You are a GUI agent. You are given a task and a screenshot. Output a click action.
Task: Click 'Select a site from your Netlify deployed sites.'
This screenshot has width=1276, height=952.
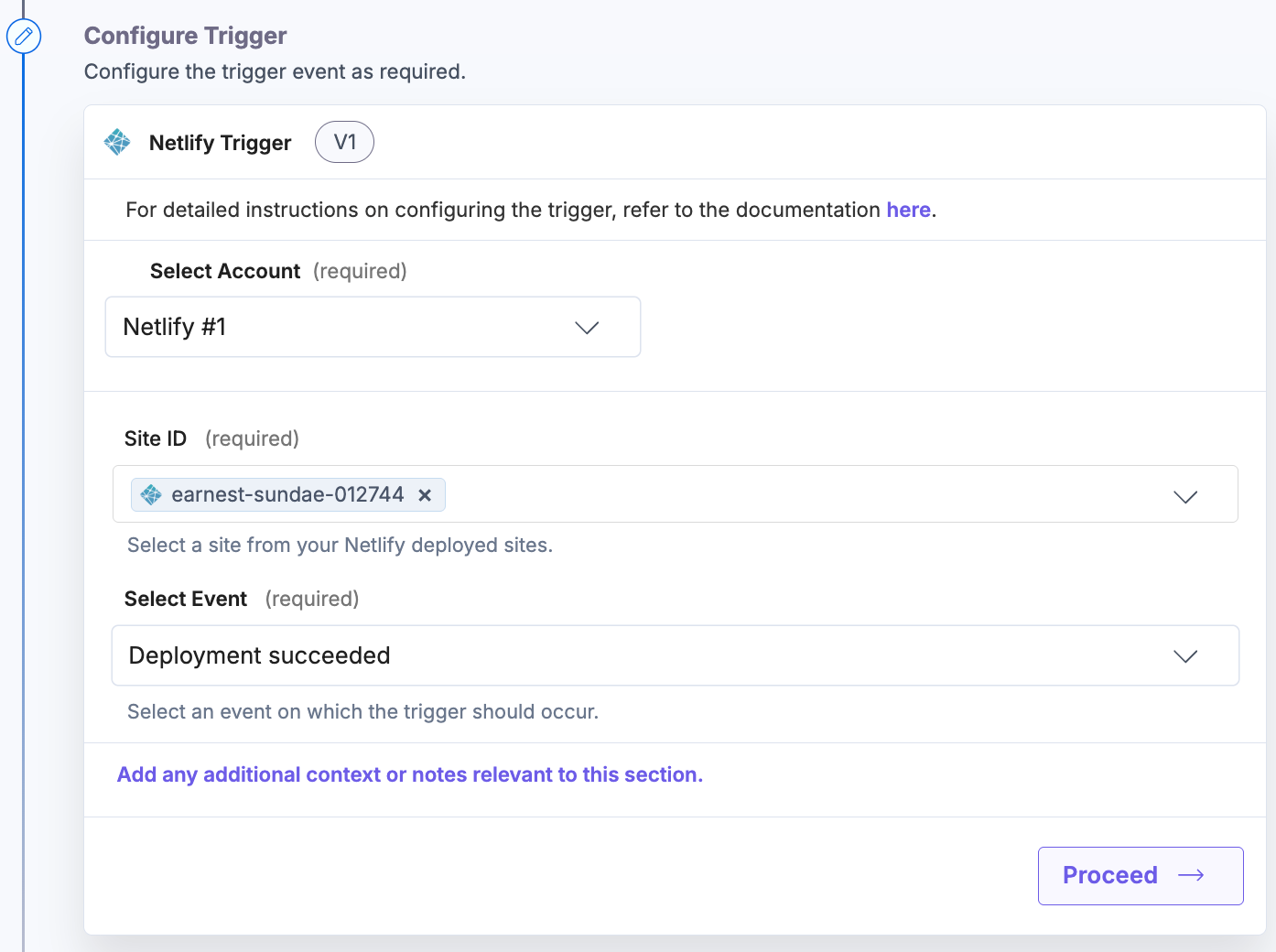click(341, 546)
